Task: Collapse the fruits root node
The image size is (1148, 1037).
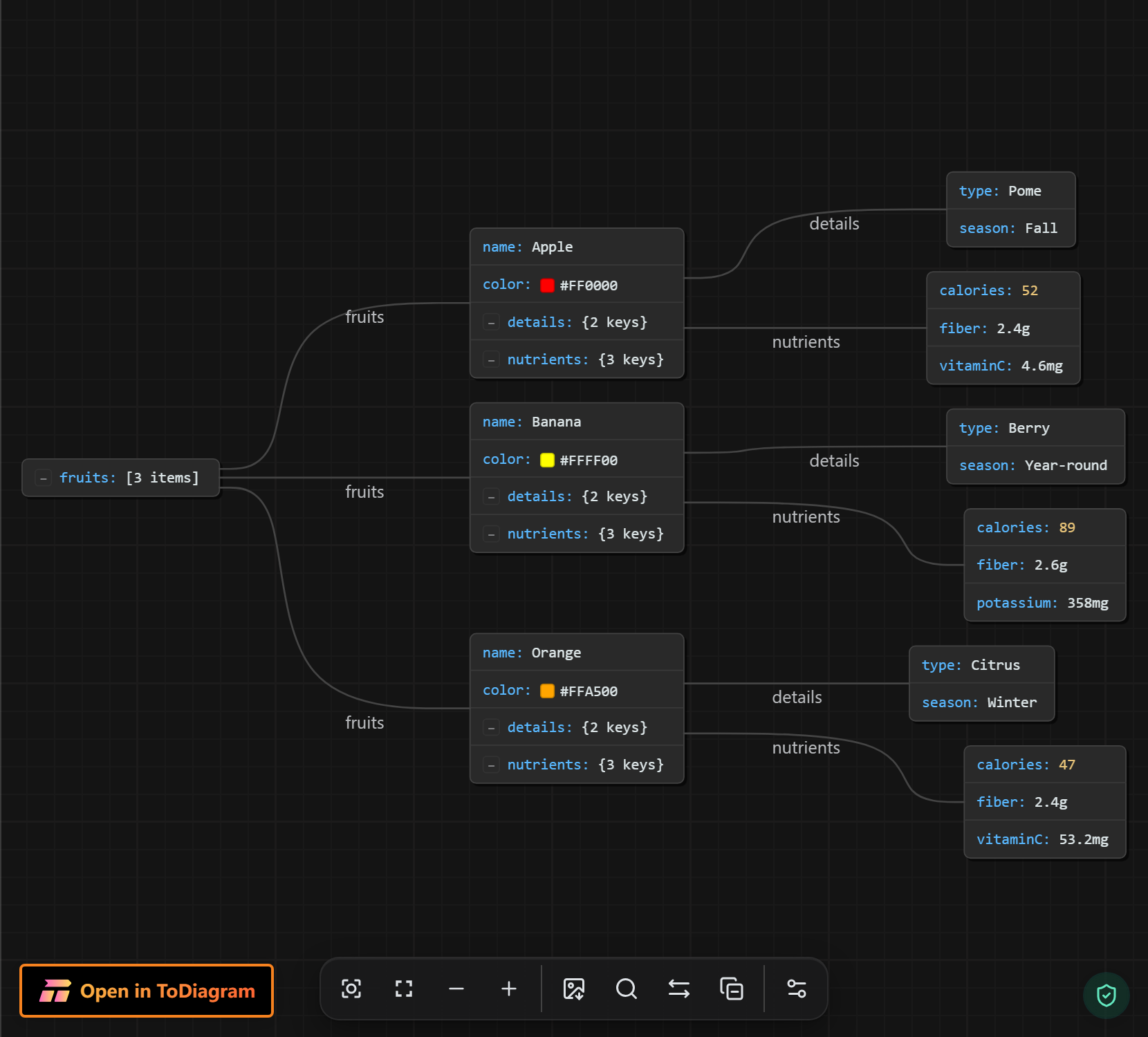Action: click(44, 478)
